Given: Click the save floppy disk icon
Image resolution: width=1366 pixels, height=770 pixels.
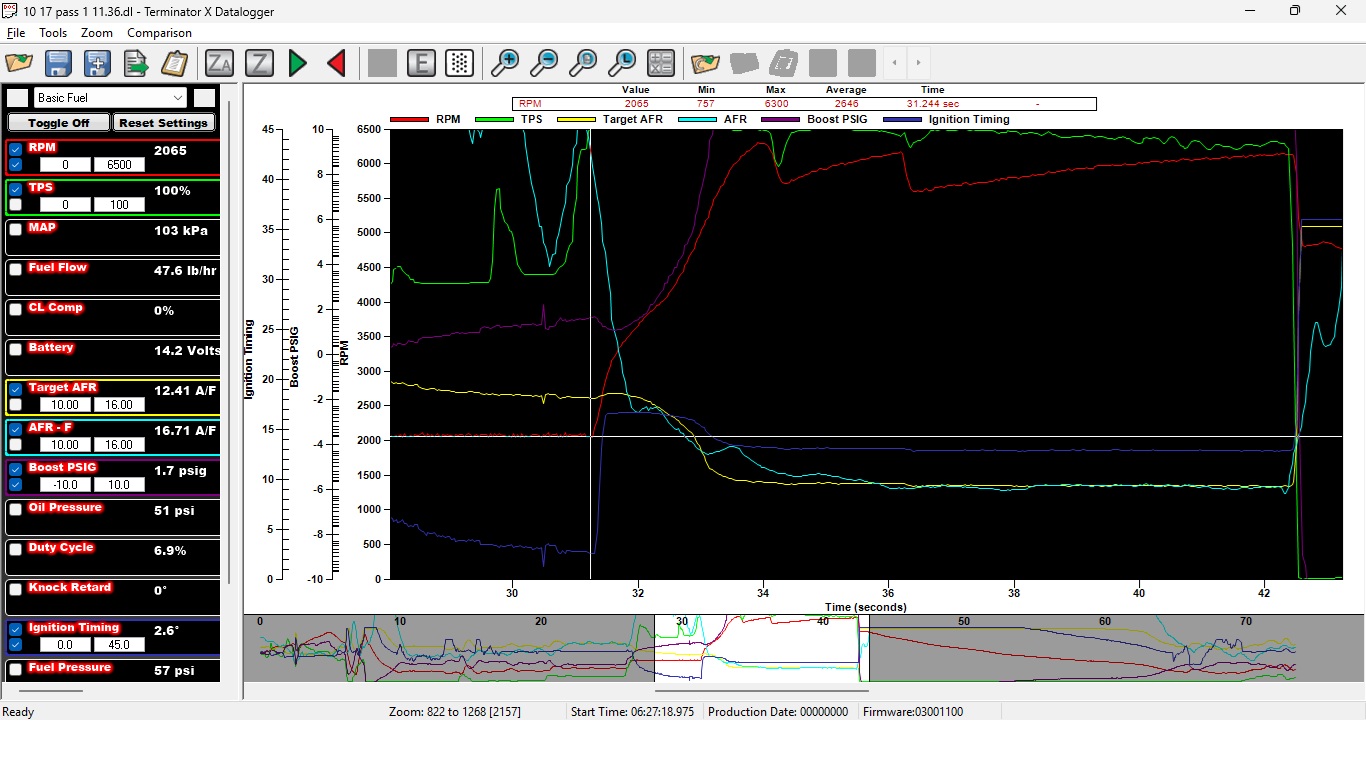Looking at the screenshot, I should click(58, 63).
